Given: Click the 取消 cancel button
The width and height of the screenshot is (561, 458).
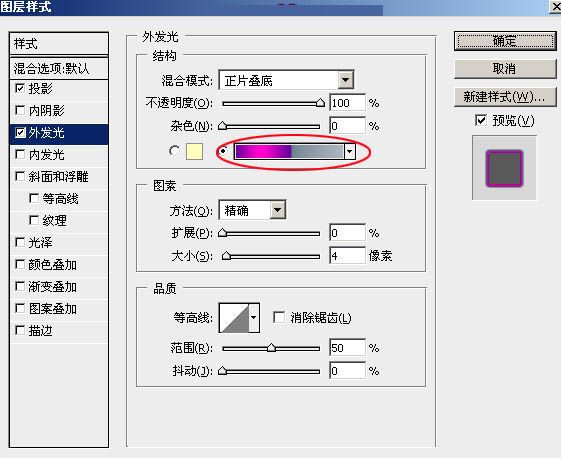Looking at the screenshot, I should point(505,68).
